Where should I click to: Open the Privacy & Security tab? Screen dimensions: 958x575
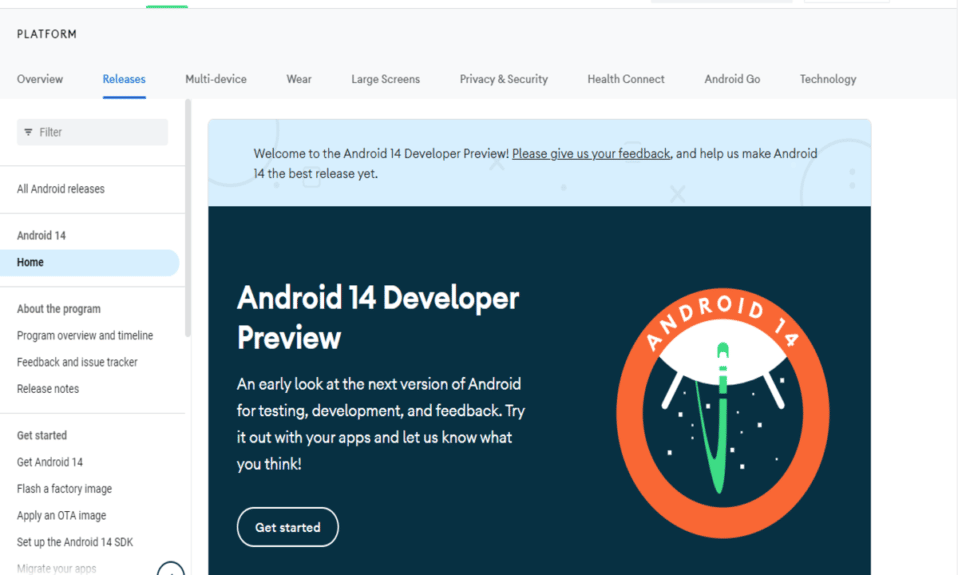tap(503, 79)
